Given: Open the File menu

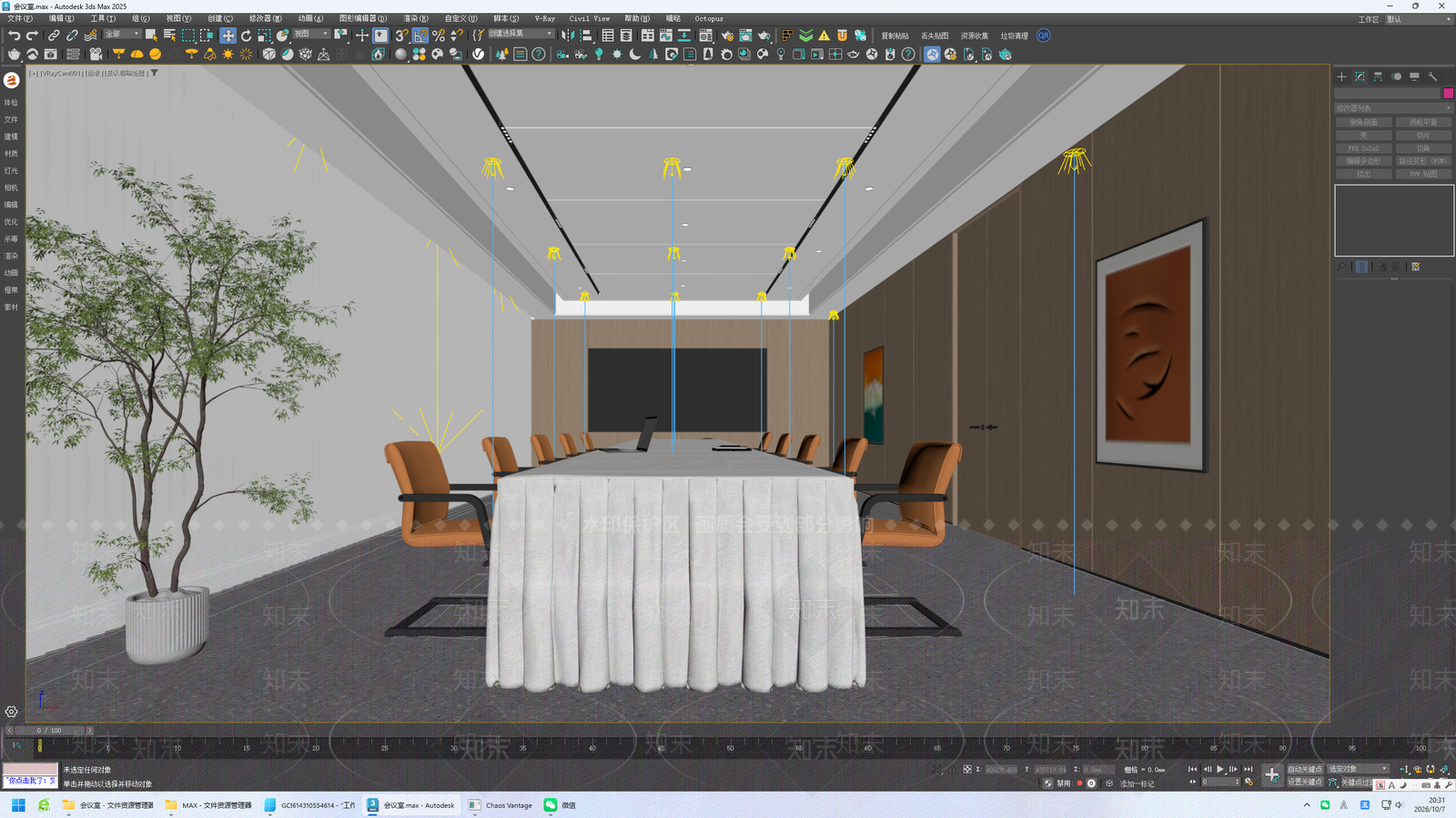Looking at the screenshot, I should point(19,18).
